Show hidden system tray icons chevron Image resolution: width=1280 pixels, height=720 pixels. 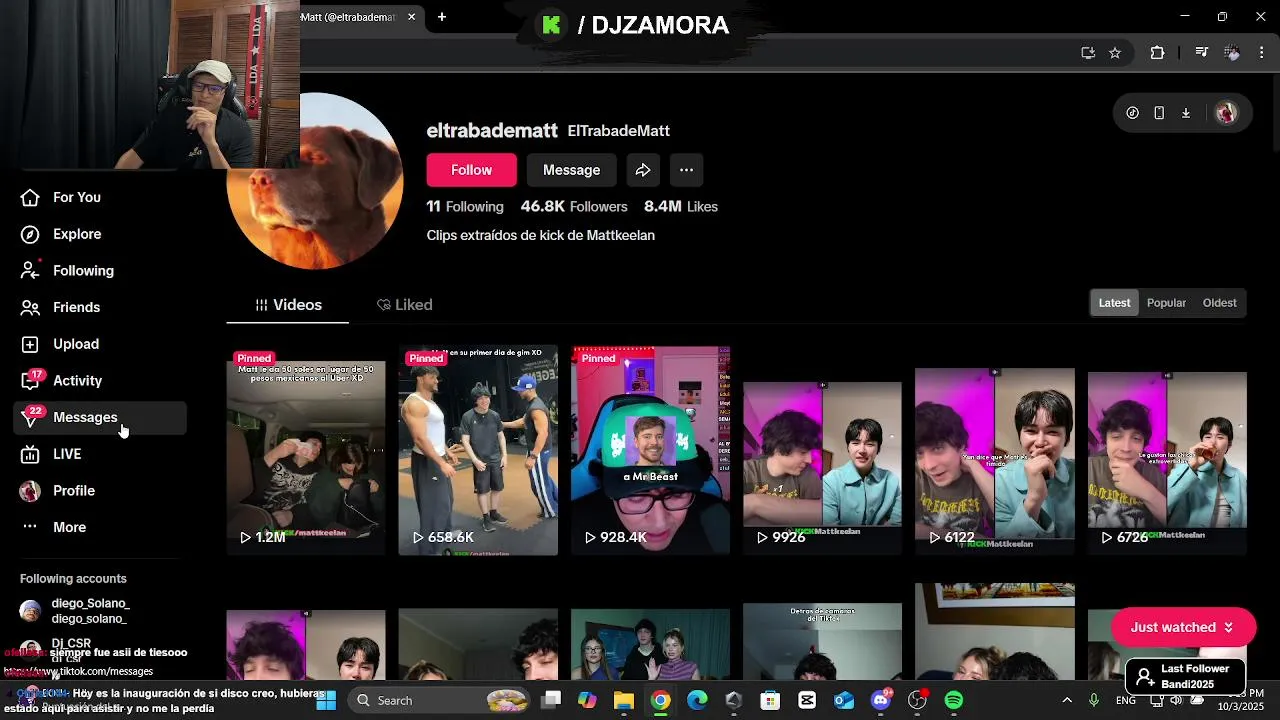point(1067,700)
